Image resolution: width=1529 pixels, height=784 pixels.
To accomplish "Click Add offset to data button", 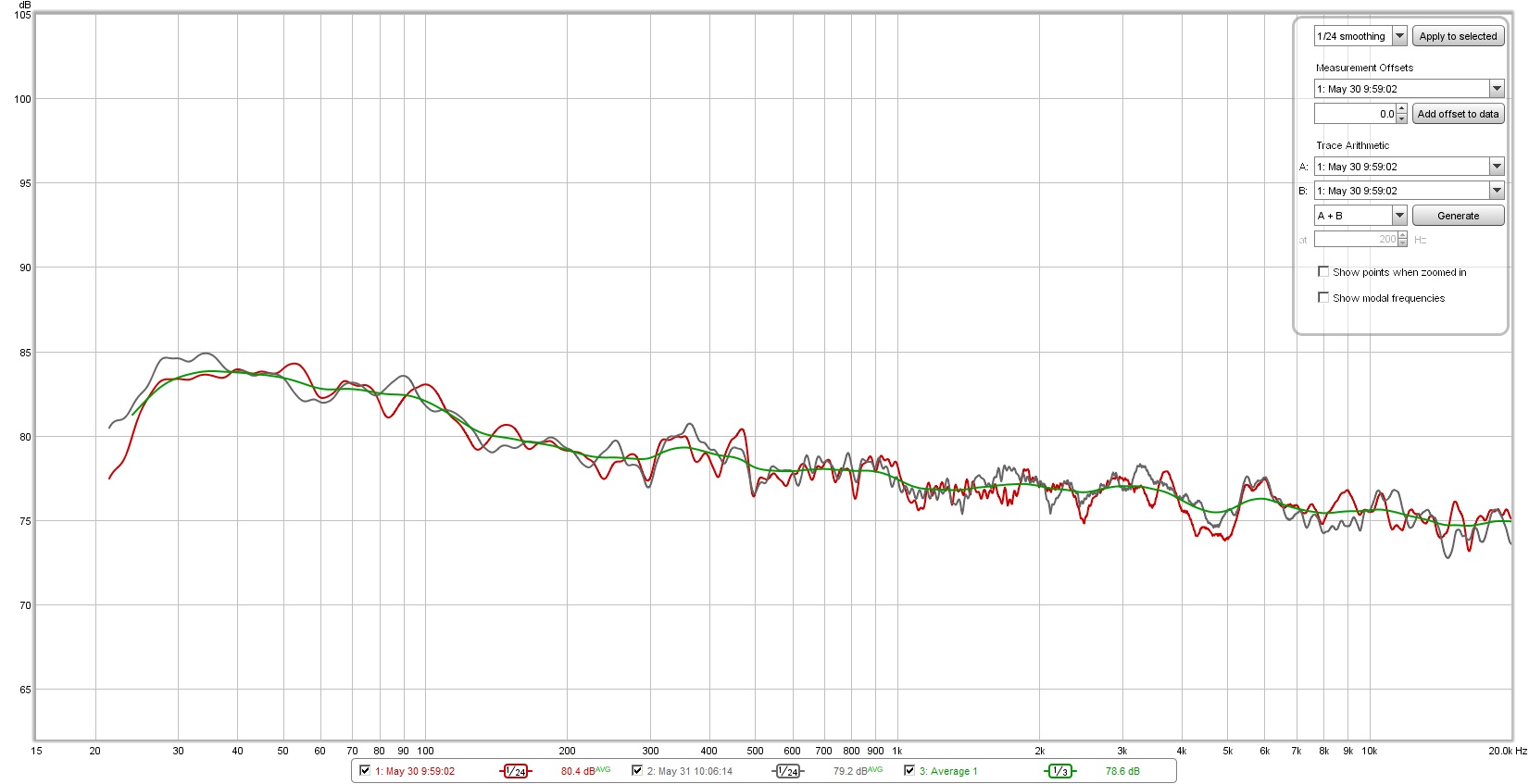I will [1458, 114].
